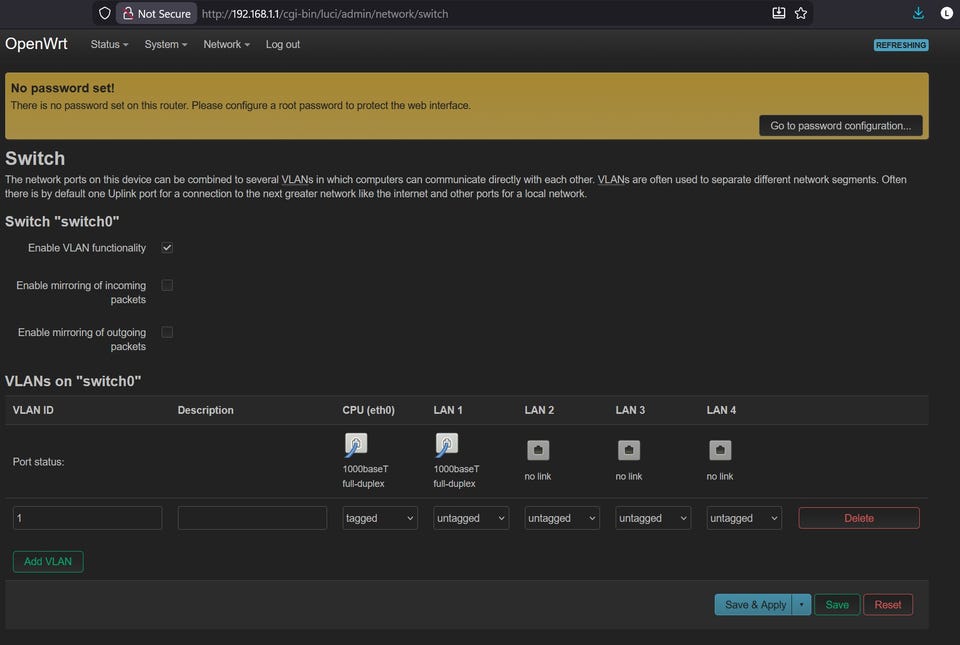Bookmark this page with the star icon
The image size is (960, 645).
801,14
